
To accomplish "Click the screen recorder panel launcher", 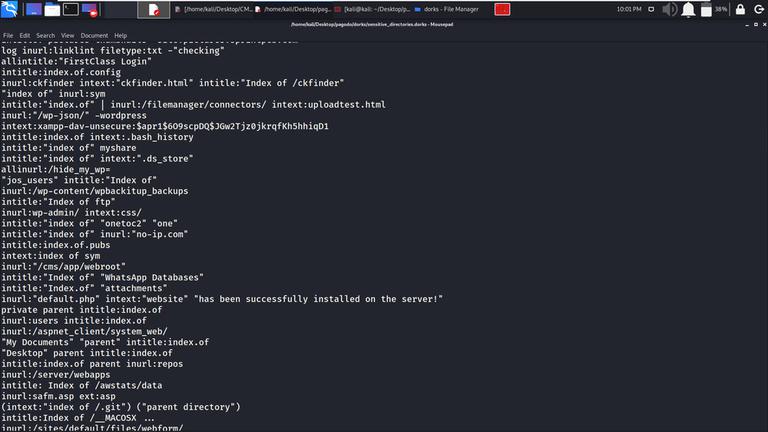I will click(90, 9).
